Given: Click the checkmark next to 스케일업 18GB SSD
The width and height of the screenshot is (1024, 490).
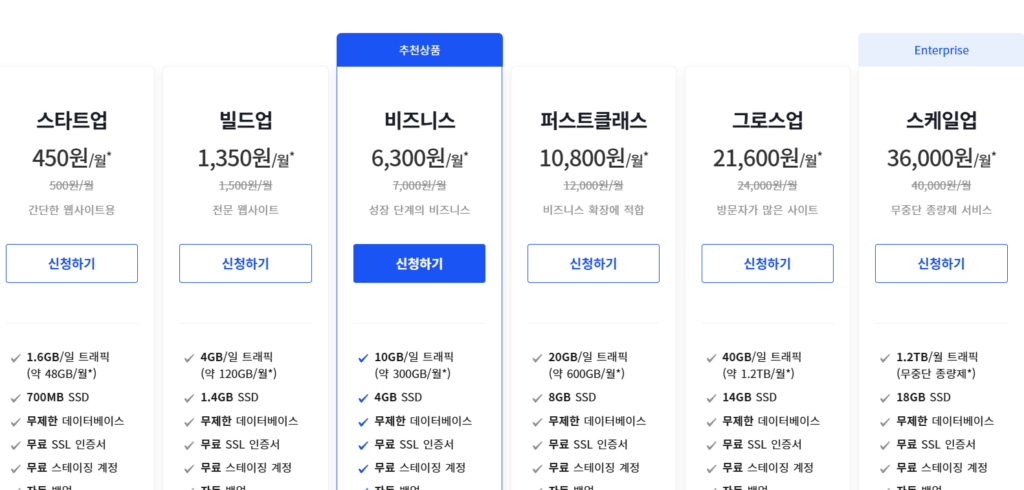Looking at the screenshot, I should click(886, 398).
